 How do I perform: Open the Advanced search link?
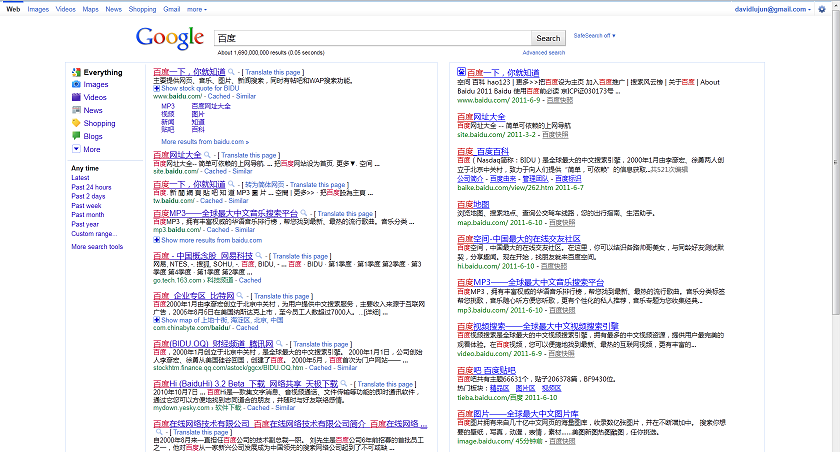543,53
